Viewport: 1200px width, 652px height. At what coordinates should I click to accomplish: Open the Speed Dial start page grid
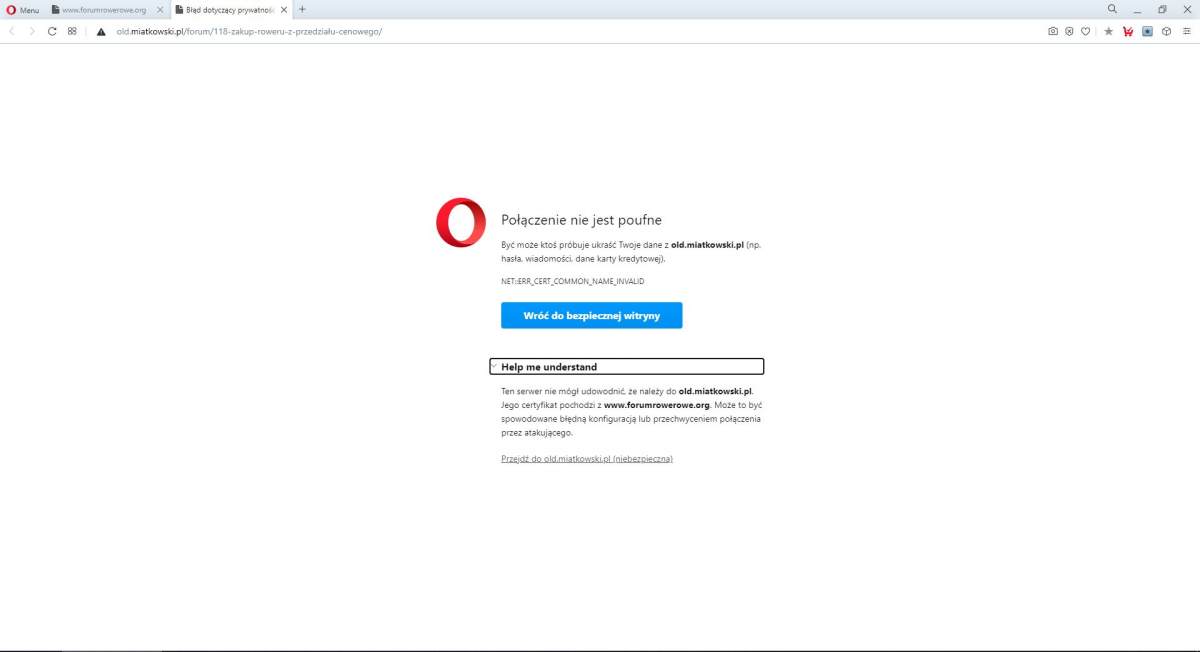coord(72,31)
